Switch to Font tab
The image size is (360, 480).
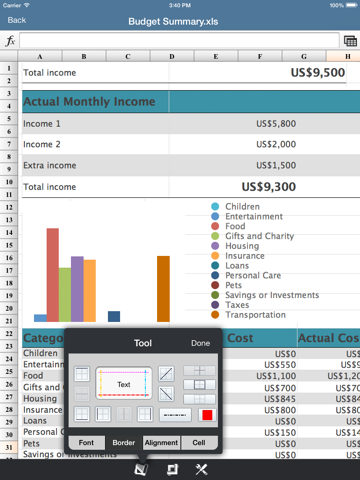(x=86, y=443)
